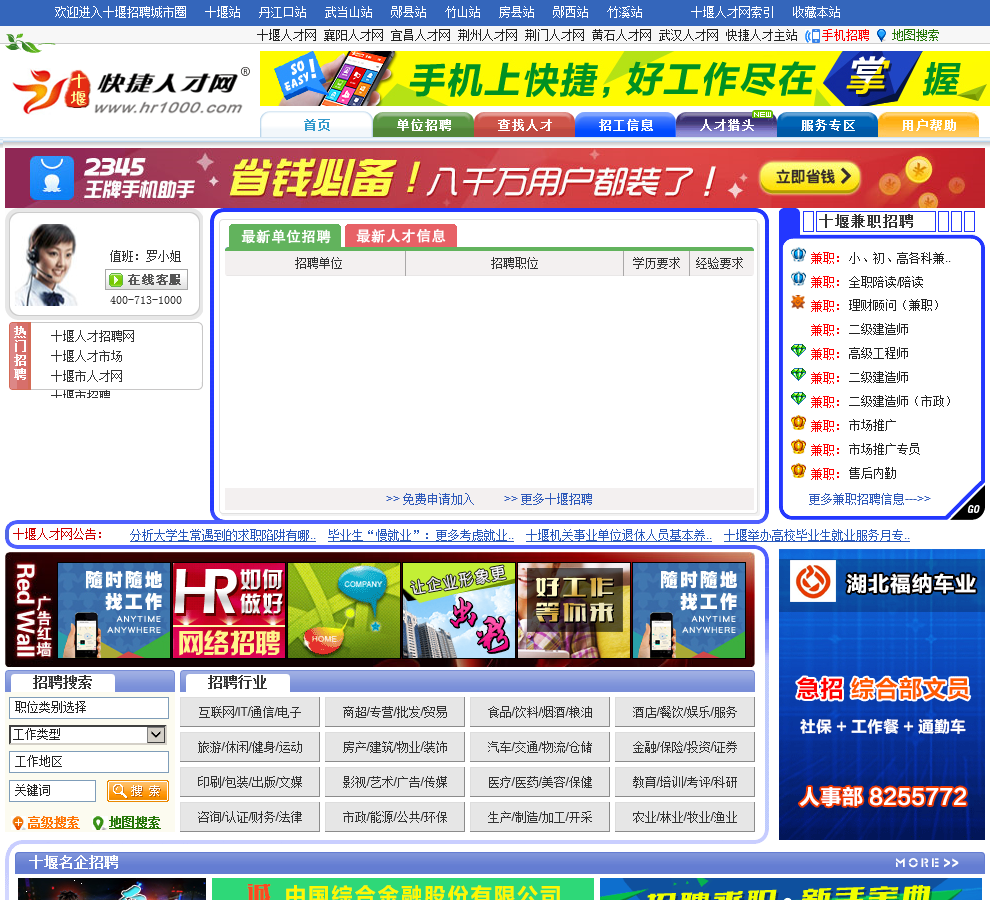This screenshot has width=990, height=900.
Task: Click the 湖北福纳车业 advertisement
Action: 881,694
